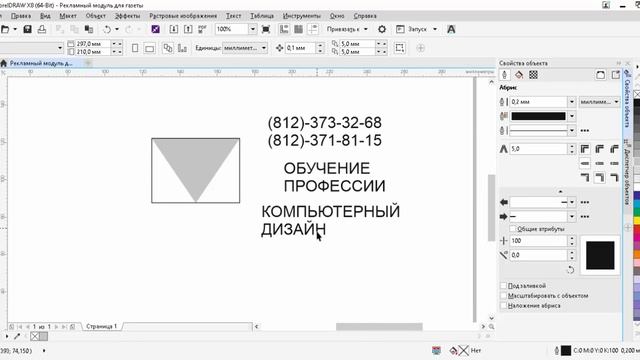Enable 'Наложение абриса' checkbox
Screen dimensions: 640x360
coord(503,305)
